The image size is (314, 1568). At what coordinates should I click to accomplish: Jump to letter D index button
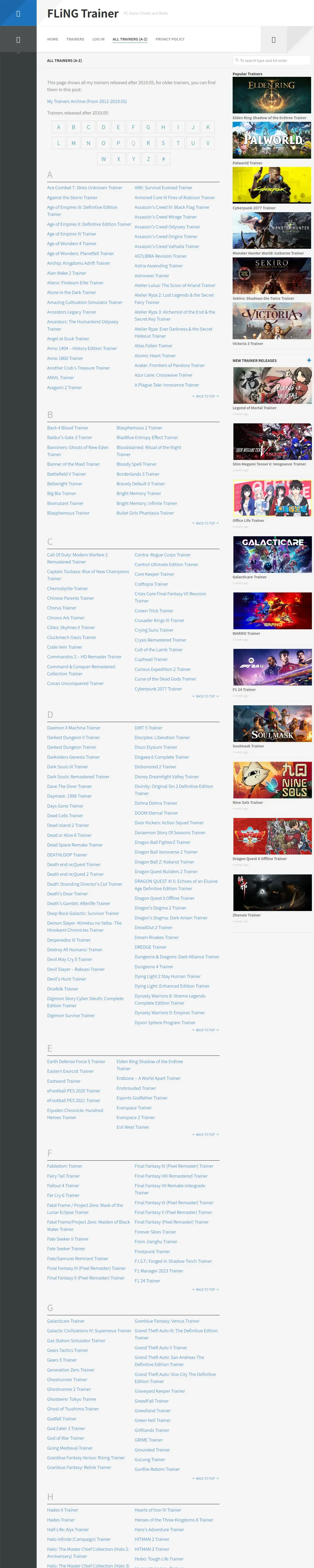pyautogui.click(x=103, y=127)
